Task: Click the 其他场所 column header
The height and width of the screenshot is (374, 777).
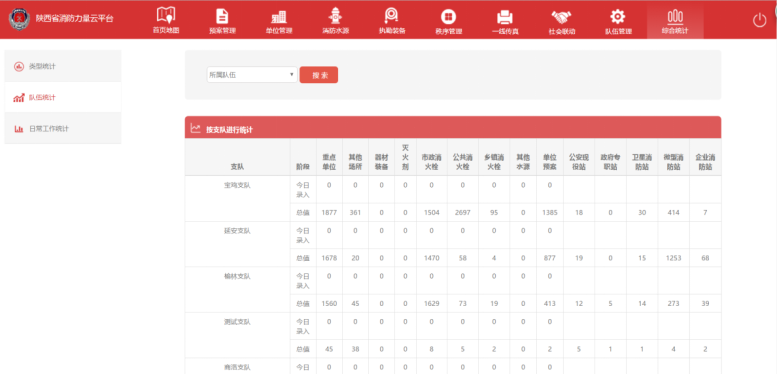Action: (355, 162)
